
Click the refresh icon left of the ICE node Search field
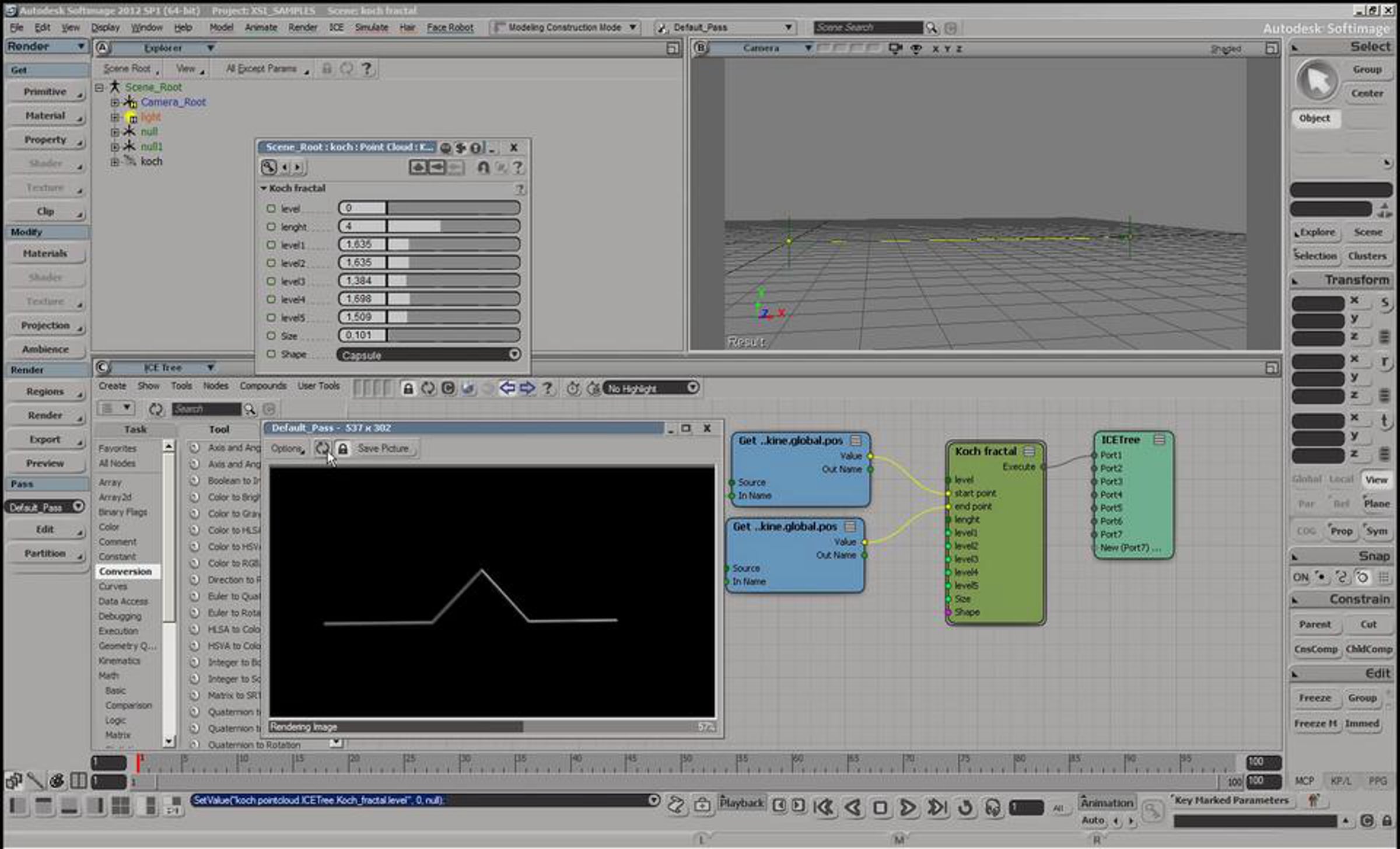click(156, 409)
